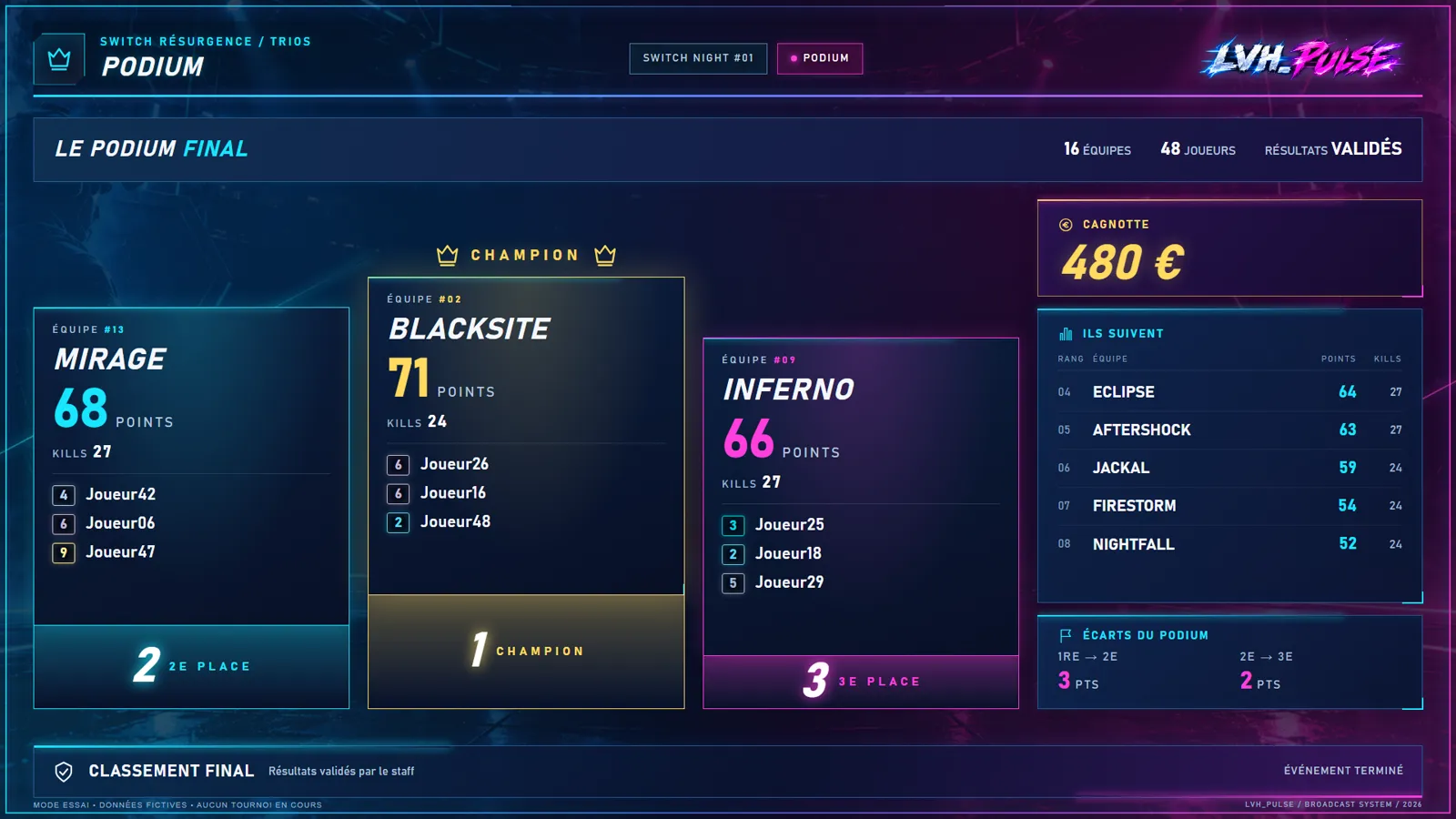Click kill badge next to Joueur47
1456x819 pixels.
click(64, 552)
